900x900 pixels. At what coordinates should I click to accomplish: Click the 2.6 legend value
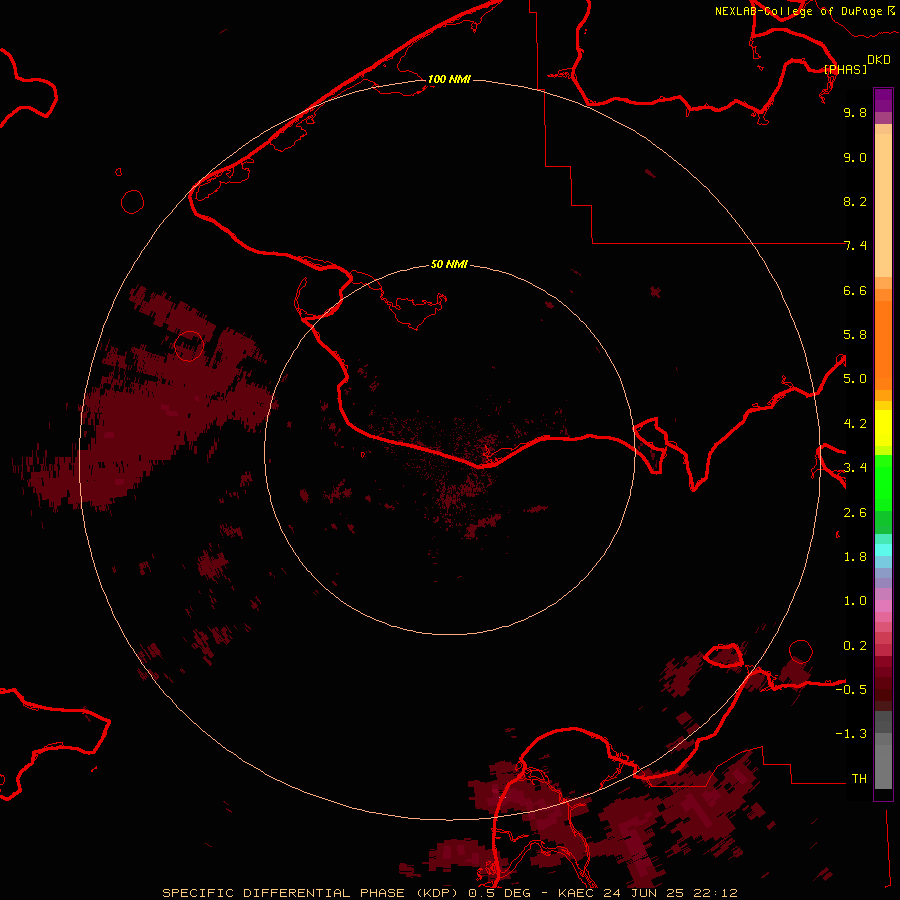coord(855,513)
